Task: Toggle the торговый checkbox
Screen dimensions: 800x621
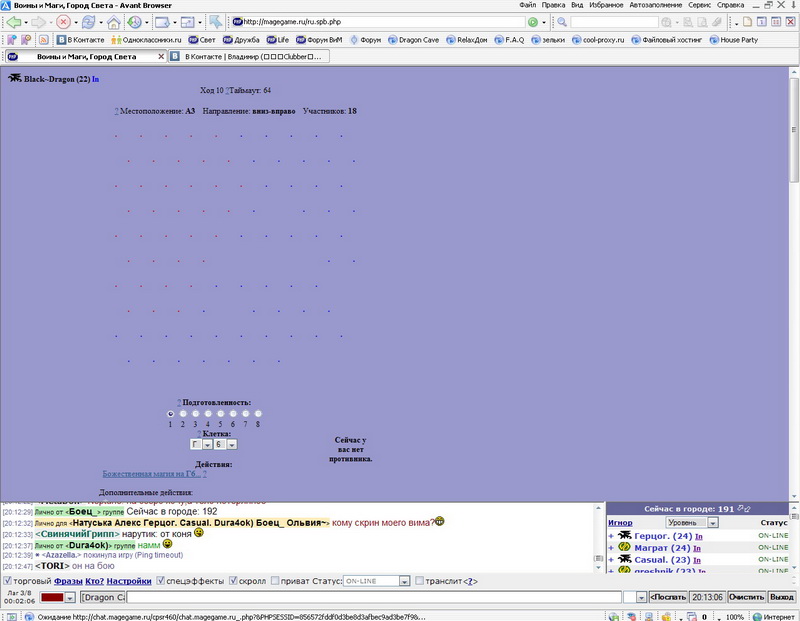Action: tap(7, 581)
